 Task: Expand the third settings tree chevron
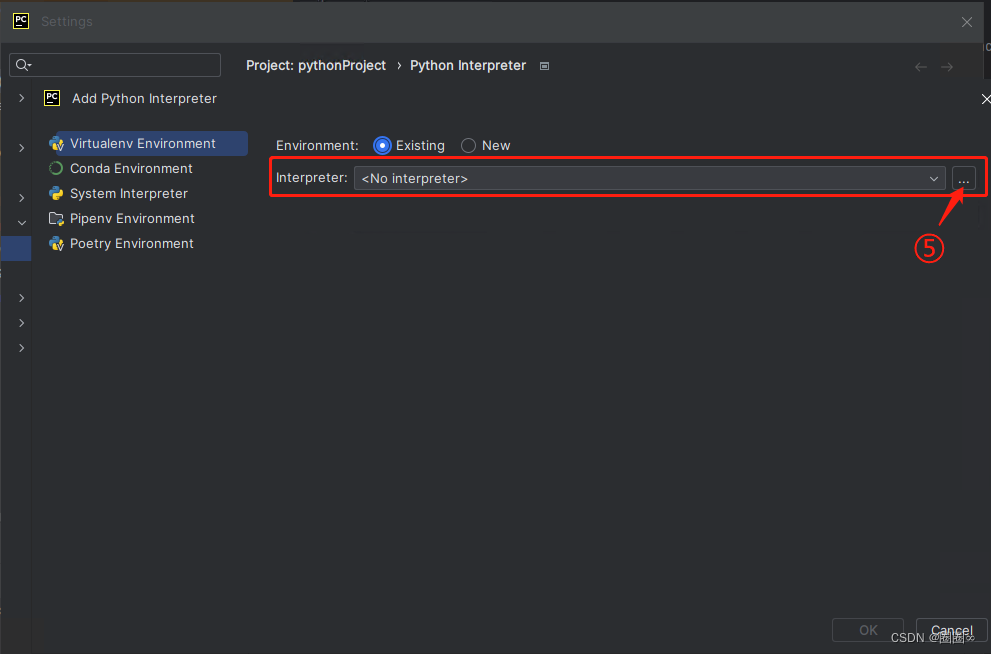point(21,198)
